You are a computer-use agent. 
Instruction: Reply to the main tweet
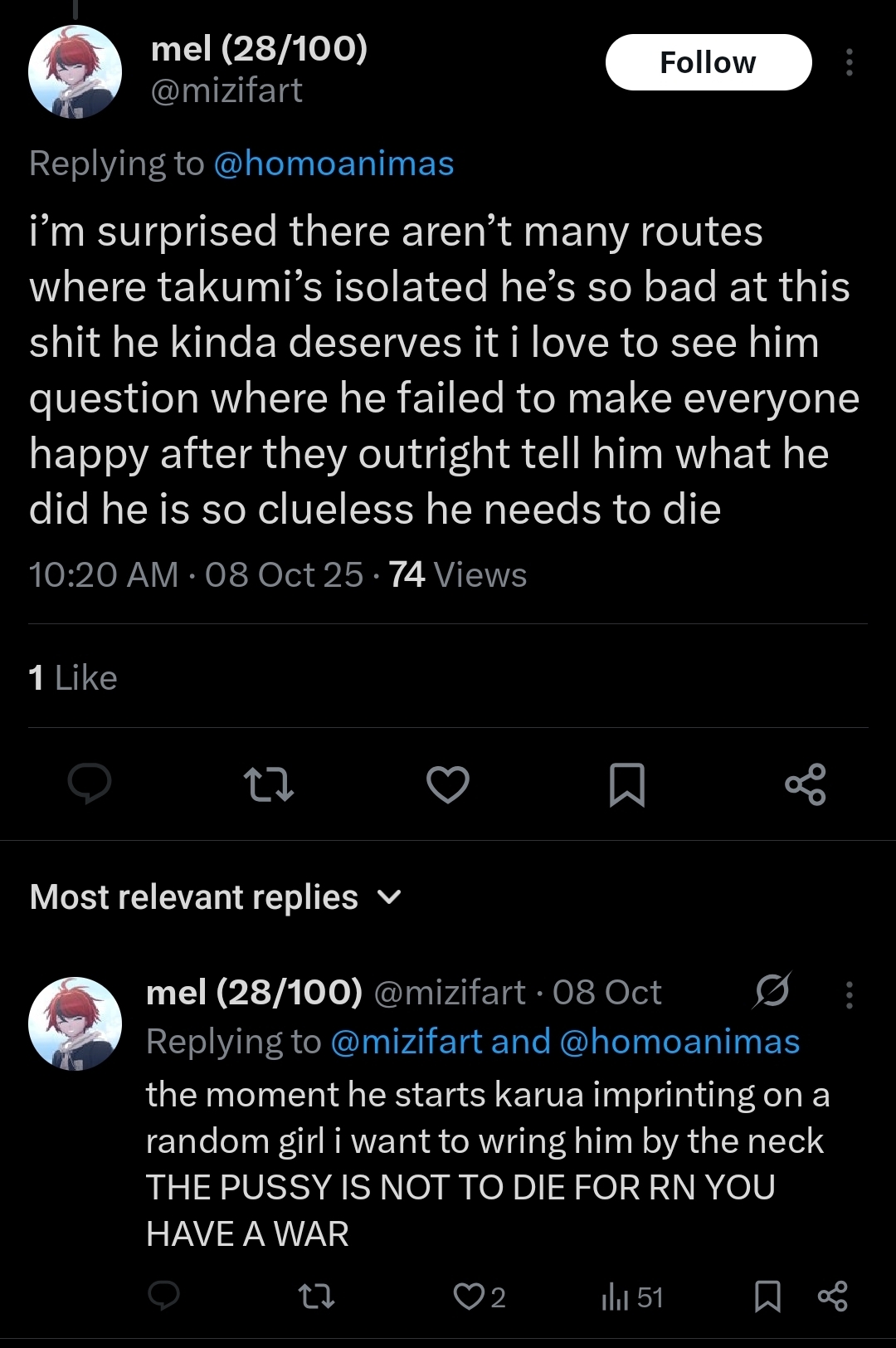click(90, 784)
